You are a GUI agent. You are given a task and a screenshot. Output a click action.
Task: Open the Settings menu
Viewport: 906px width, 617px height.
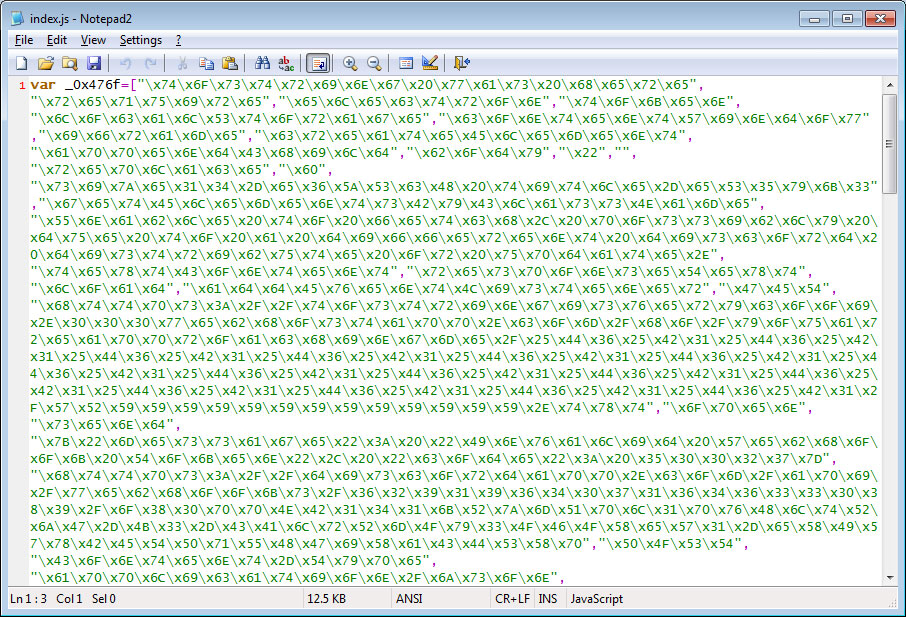(140, 40)
